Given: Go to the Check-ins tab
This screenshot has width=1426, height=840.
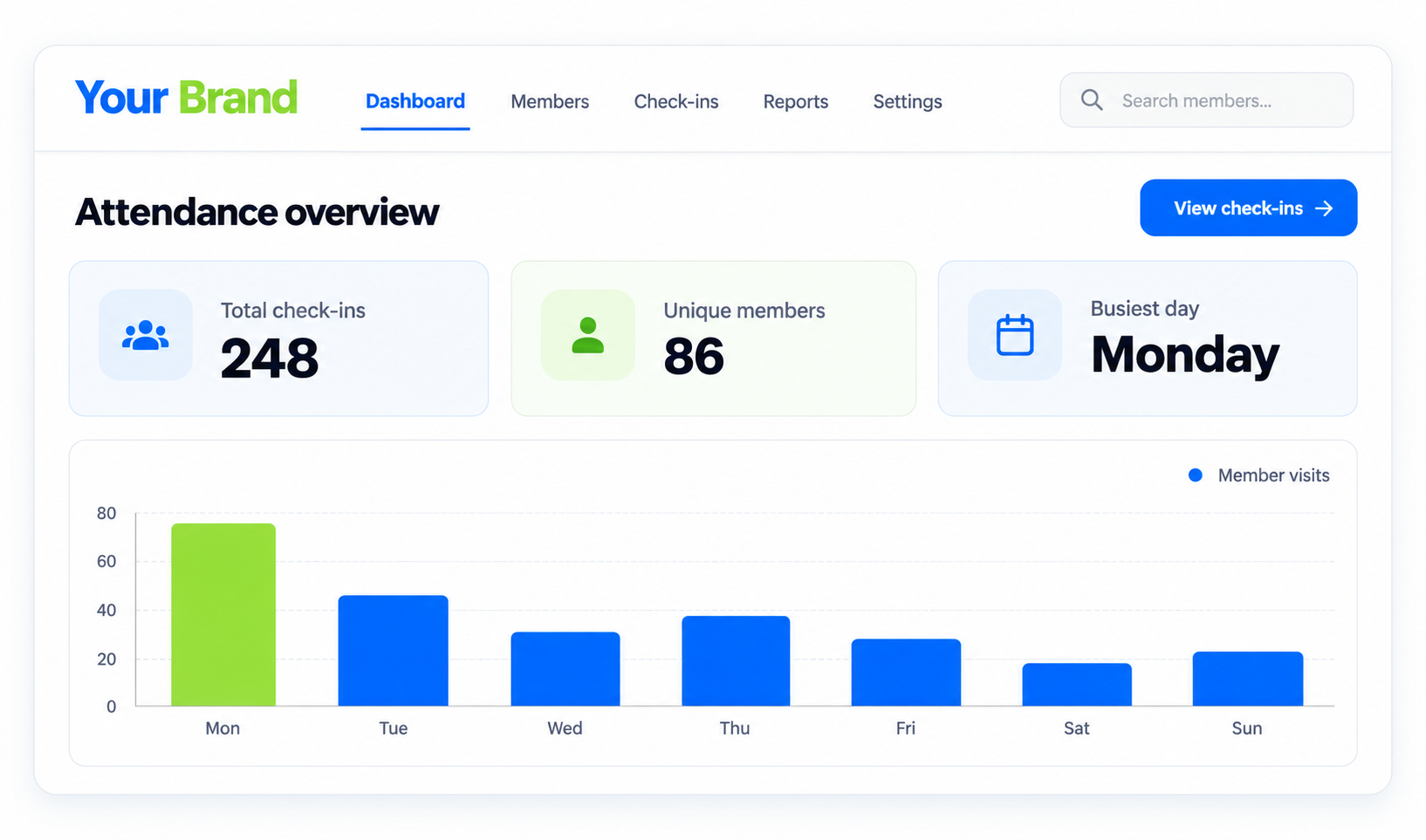Looking at the screenshot, I should (x=676, y=102).
